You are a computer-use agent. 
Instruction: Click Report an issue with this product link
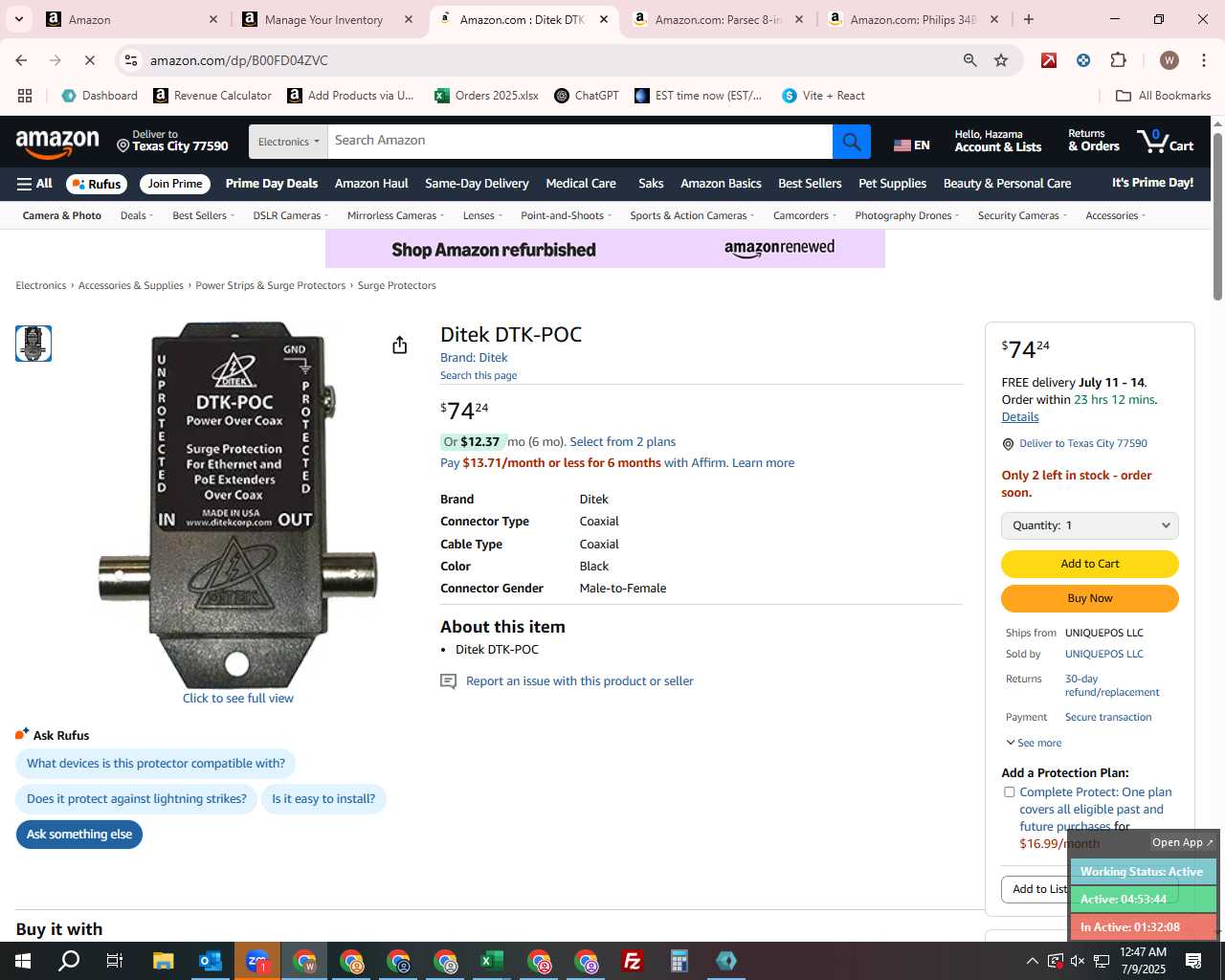pyautogui.click(x=579, y=681)
